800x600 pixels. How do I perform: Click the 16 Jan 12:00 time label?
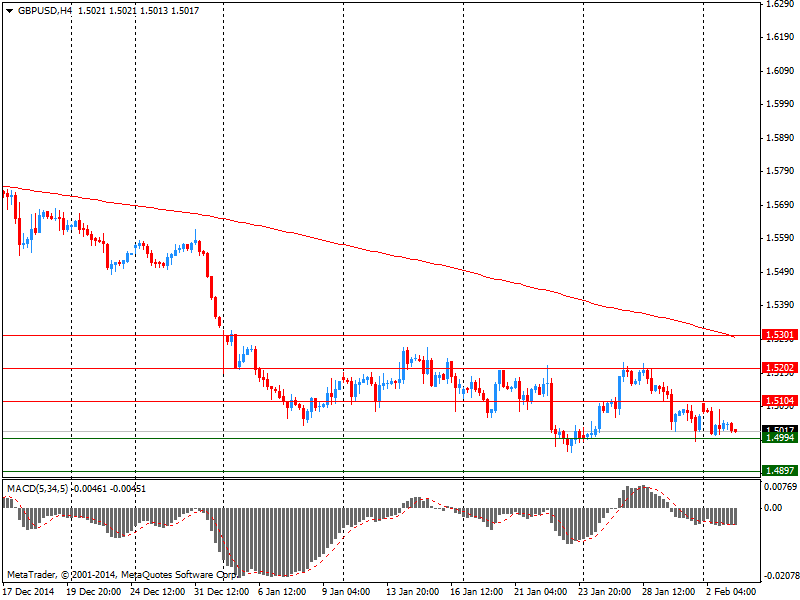476,592
